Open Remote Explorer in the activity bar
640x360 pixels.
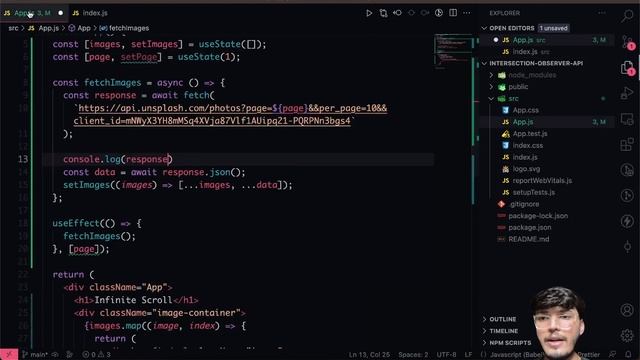pos(627,119)
